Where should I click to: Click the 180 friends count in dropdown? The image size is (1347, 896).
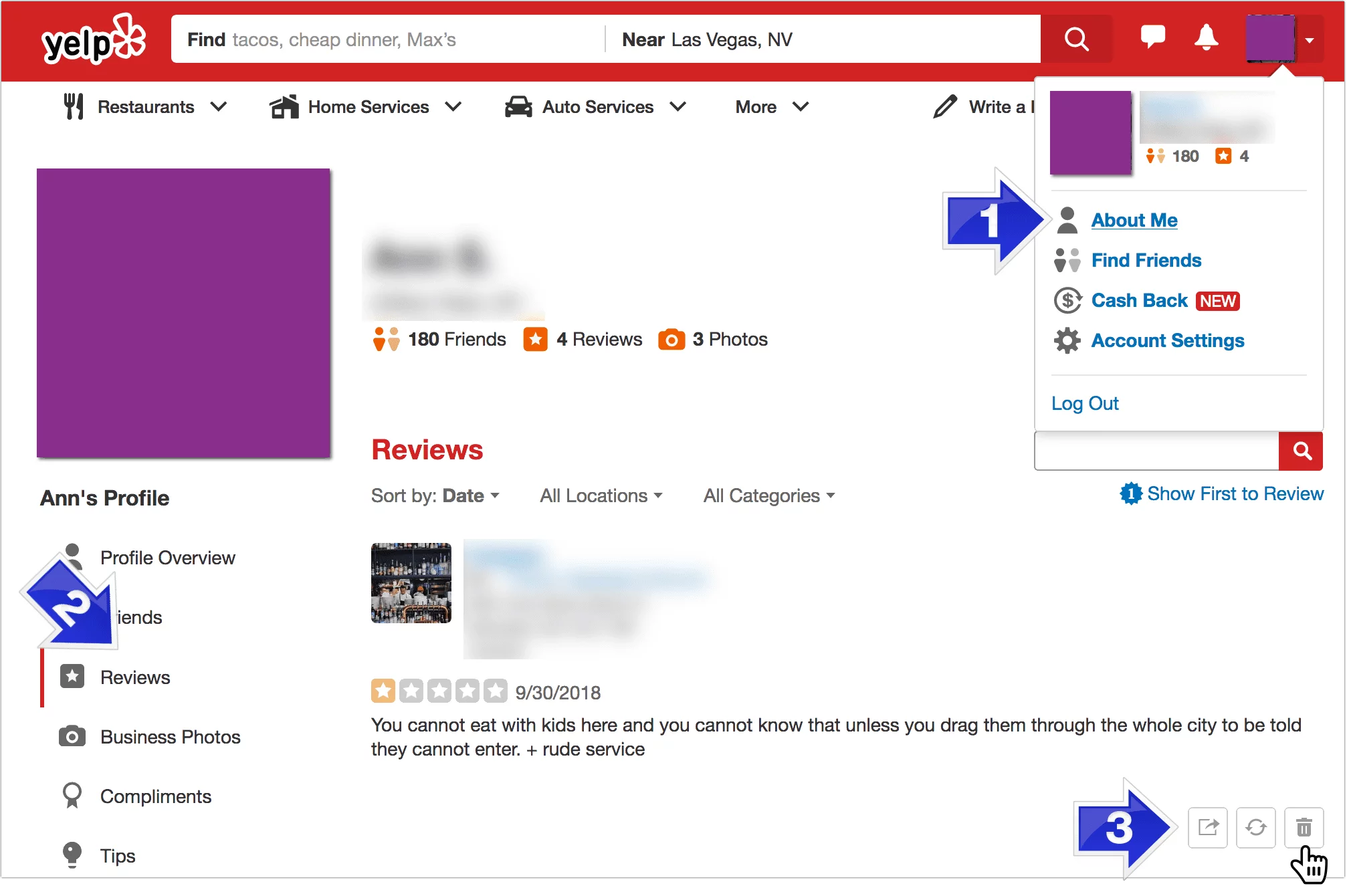(1172, 156)
